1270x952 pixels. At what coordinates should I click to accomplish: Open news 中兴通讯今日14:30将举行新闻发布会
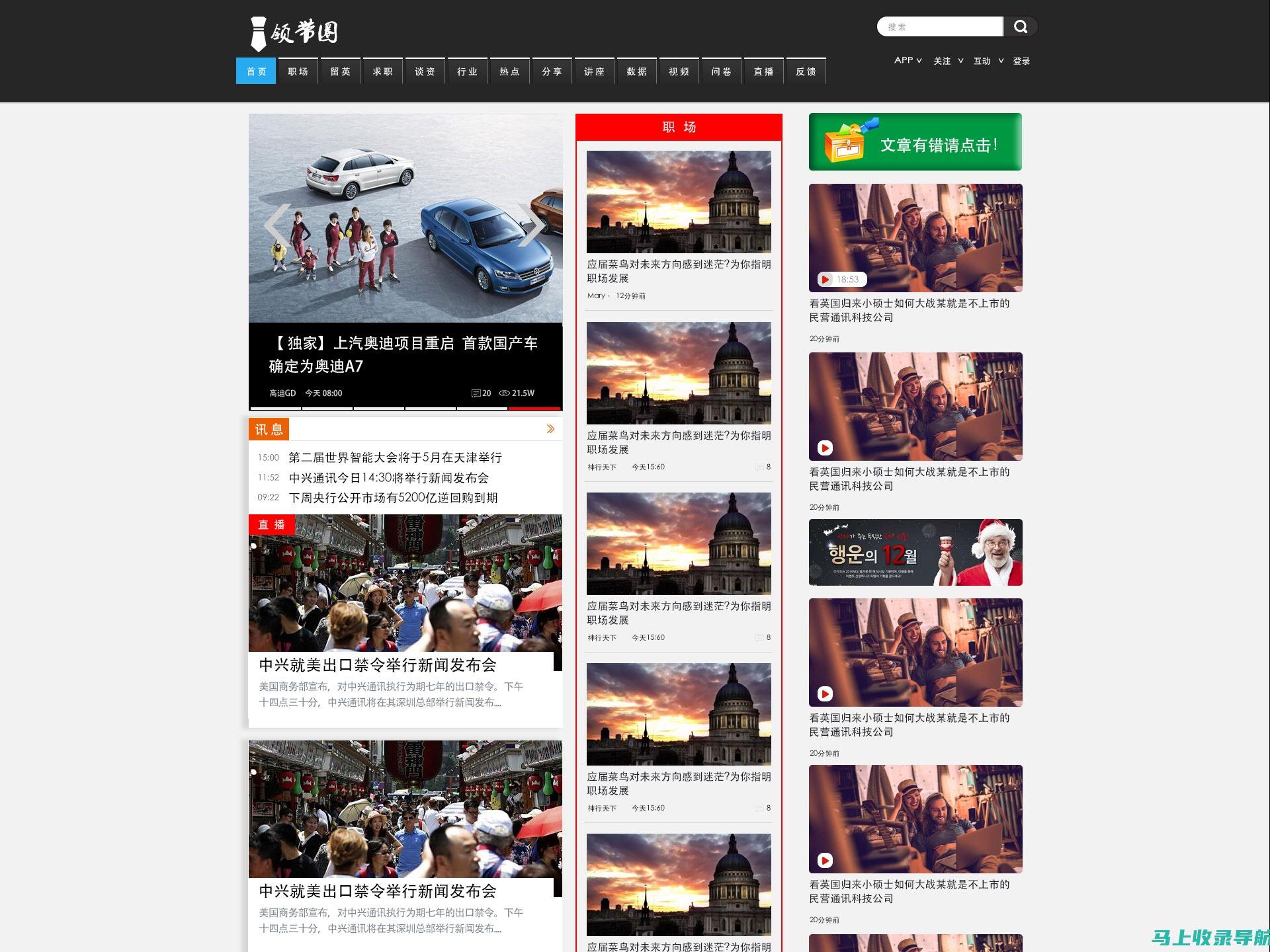[x=389, y=477]
